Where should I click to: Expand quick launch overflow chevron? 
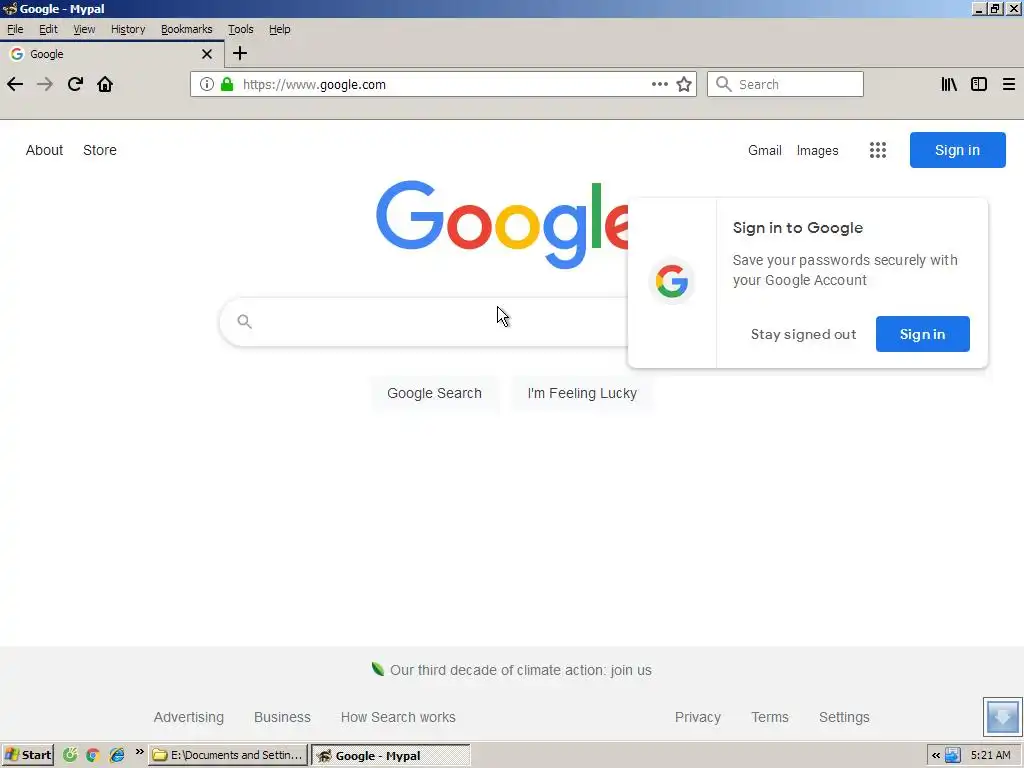pos(139,752)
